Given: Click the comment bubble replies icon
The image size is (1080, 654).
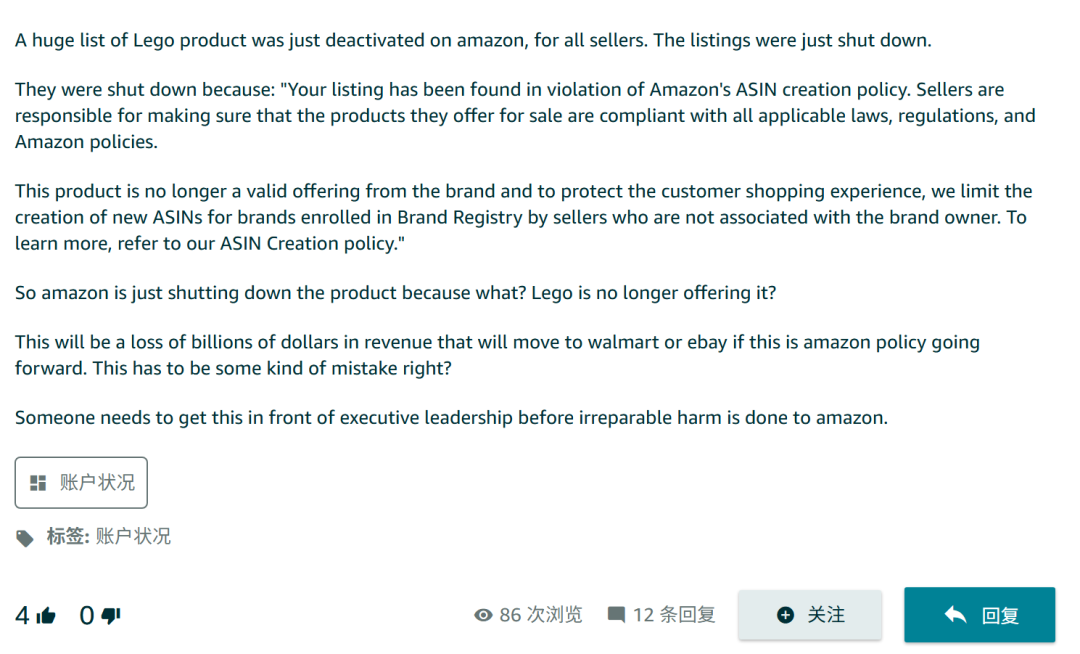Looking at the screenshot, I should point(617,614).
